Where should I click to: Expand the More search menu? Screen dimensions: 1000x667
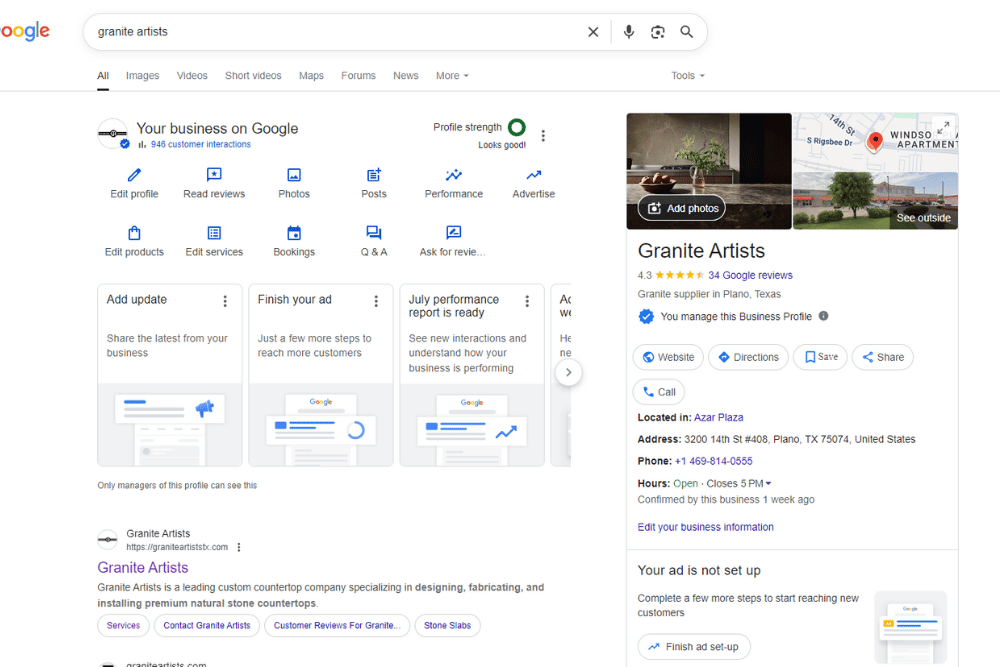[452, 75]
